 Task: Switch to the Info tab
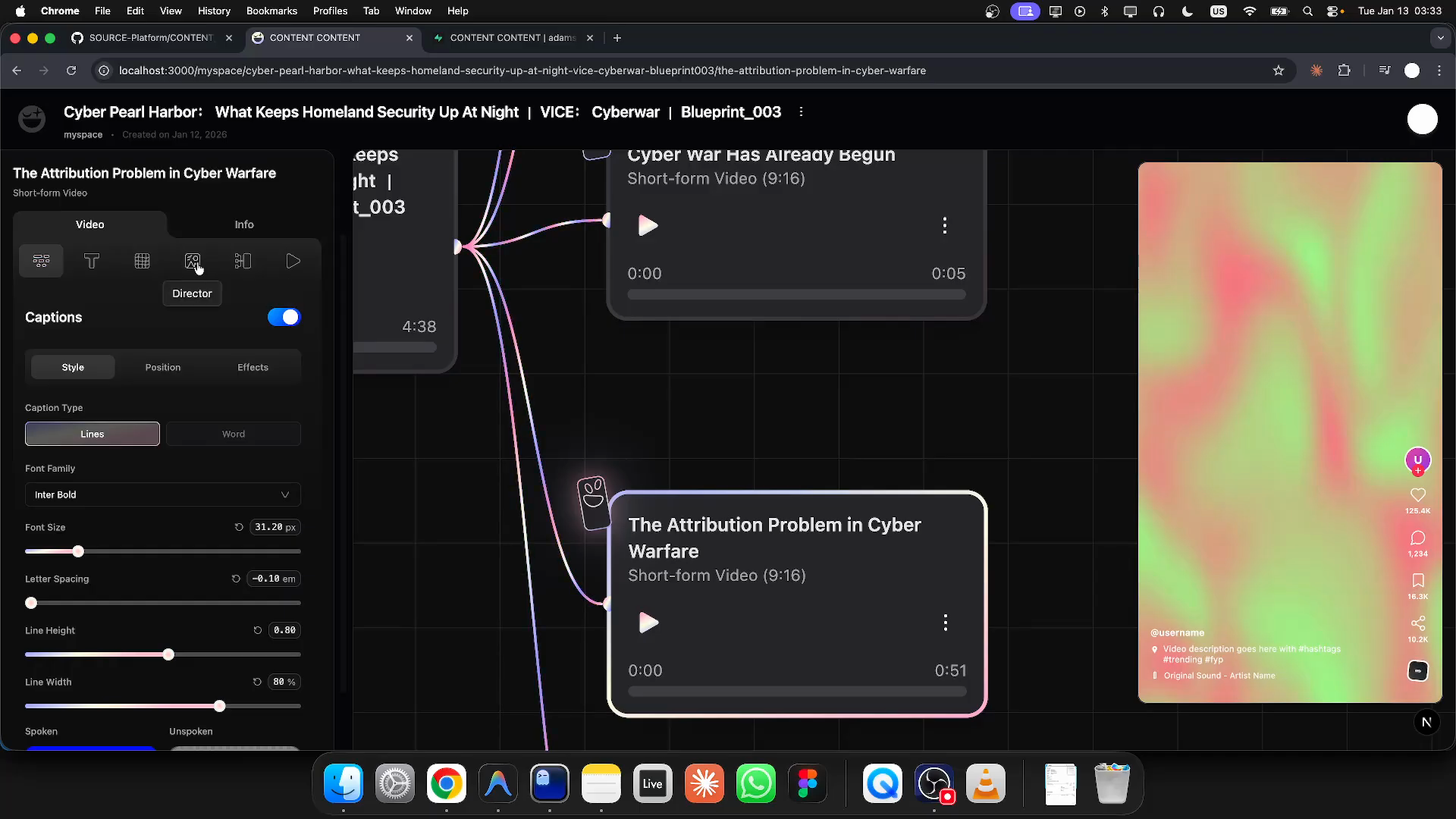click(x=244, y=224)
